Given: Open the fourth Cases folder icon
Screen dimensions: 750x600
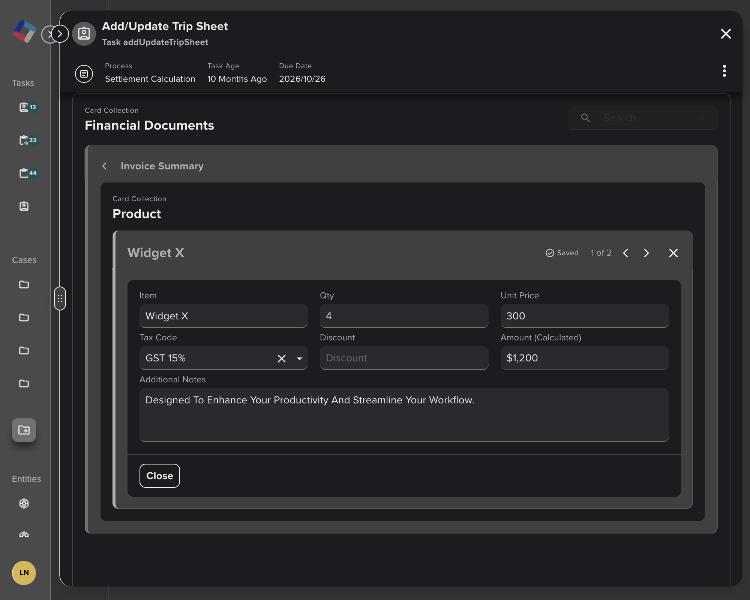Looking at the screenshot, I should click(x=24, y=383).
